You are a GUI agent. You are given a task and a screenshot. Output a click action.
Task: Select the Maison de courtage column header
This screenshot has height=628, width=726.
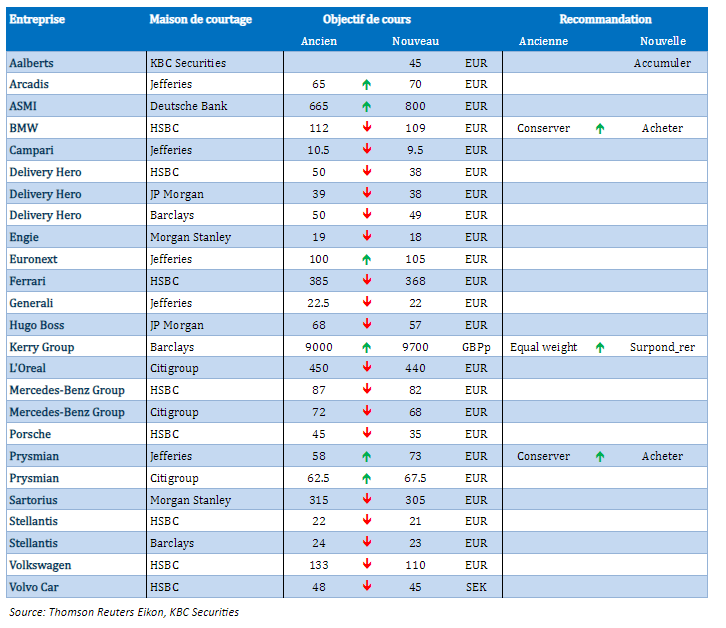pos(200,19)
